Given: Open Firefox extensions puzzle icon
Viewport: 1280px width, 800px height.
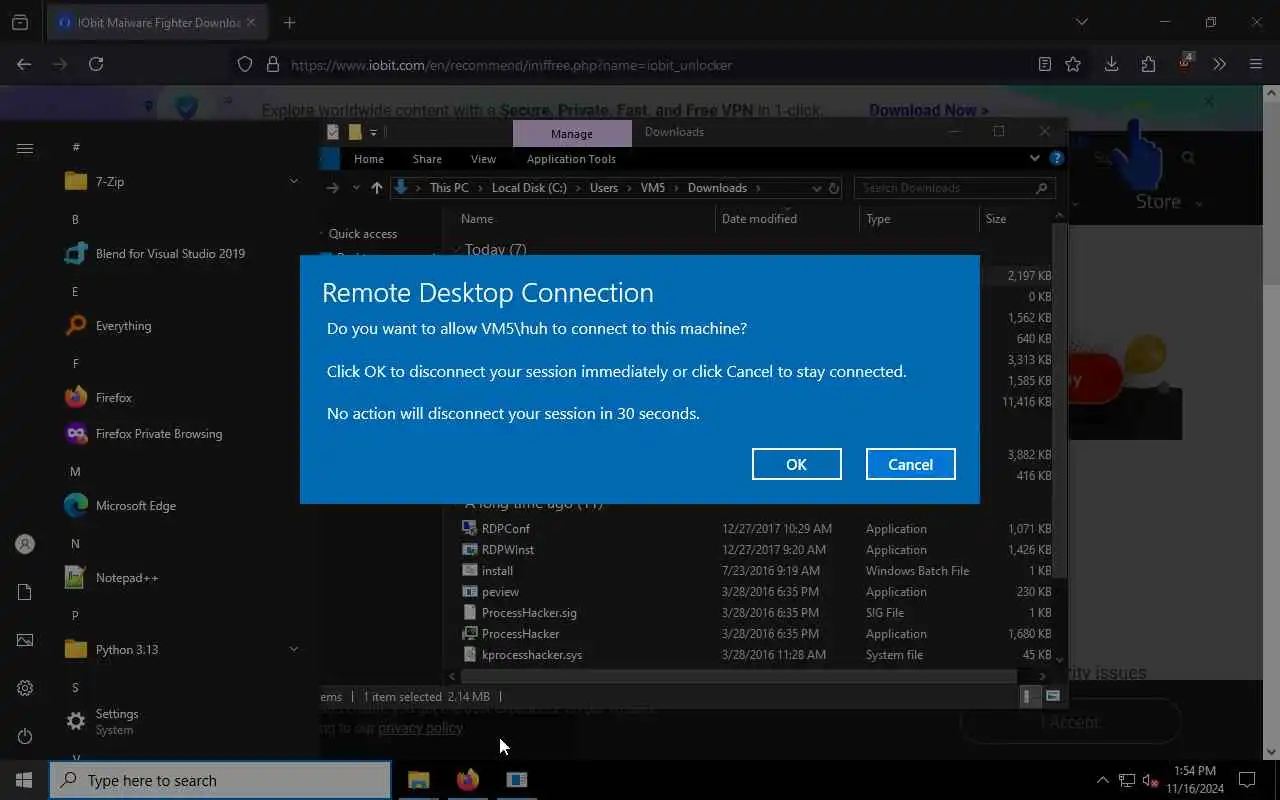Looking at the screenshot, I should point(1148,64).
